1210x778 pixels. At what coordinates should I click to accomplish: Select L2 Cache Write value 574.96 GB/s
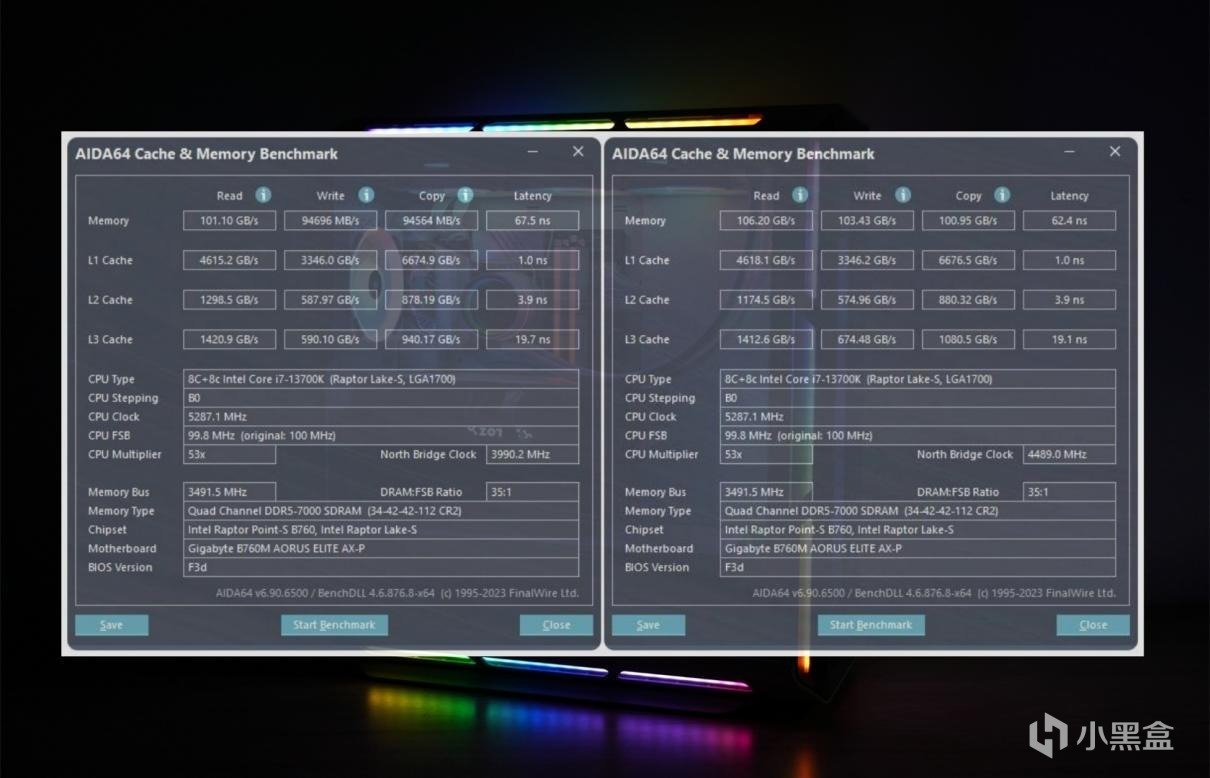coord(867,300)
